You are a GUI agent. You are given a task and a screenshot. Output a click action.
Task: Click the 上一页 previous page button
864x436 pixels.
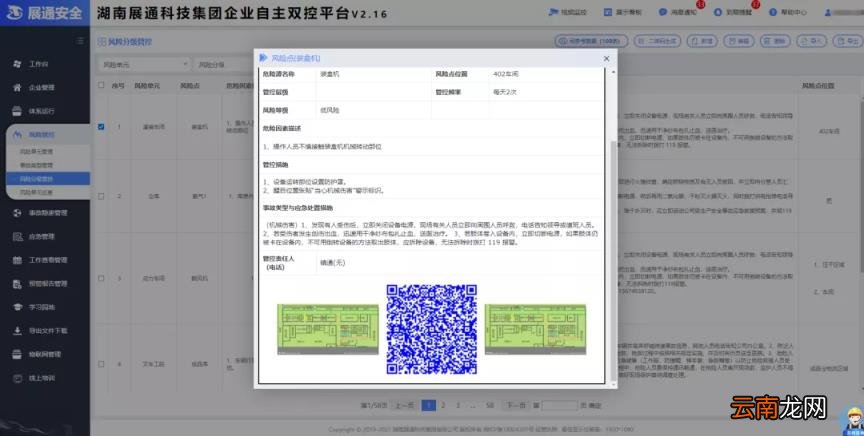tap(404, 405)
